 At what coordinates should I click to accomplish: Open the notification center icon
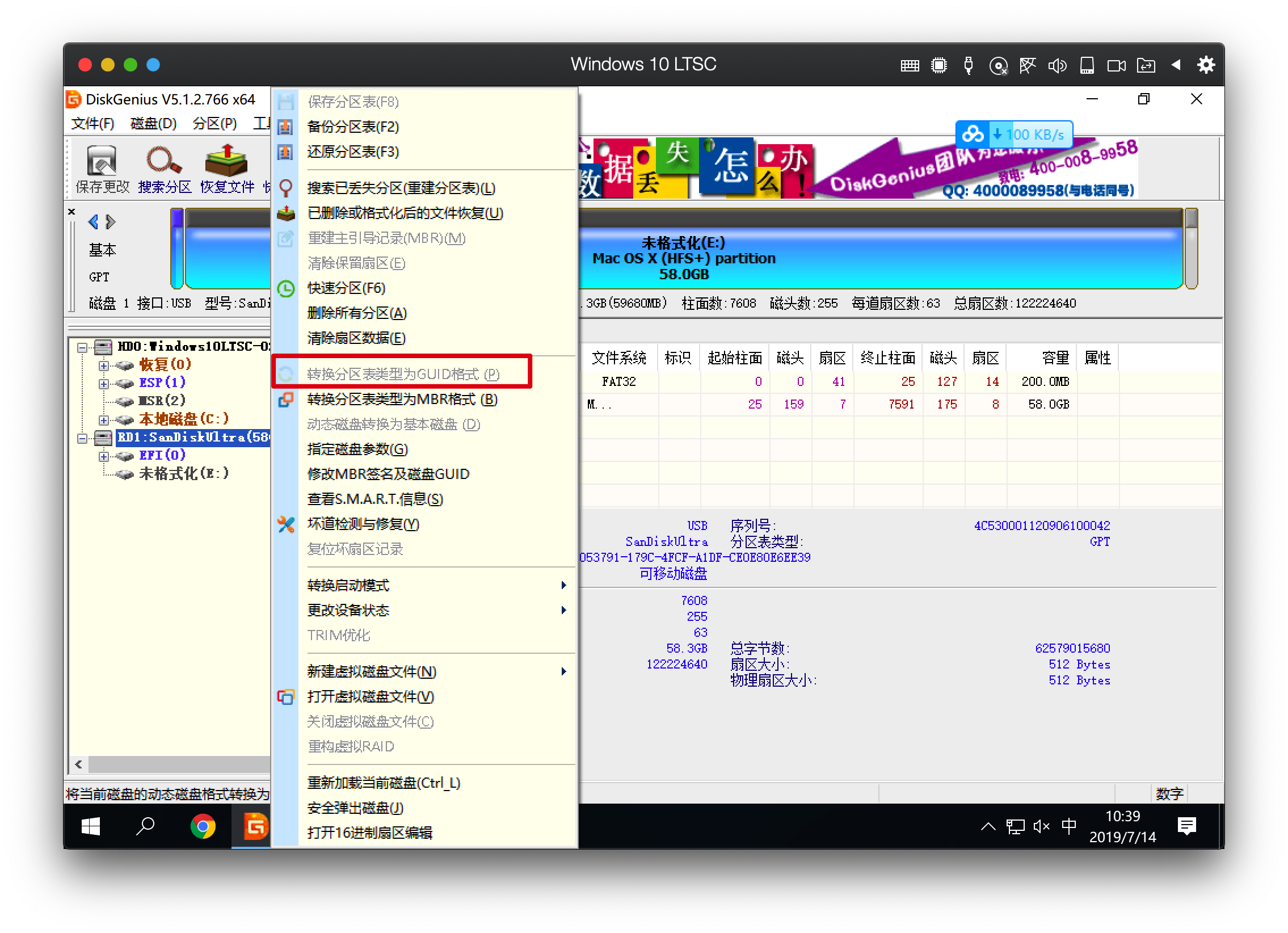(x=1187, y=826)
